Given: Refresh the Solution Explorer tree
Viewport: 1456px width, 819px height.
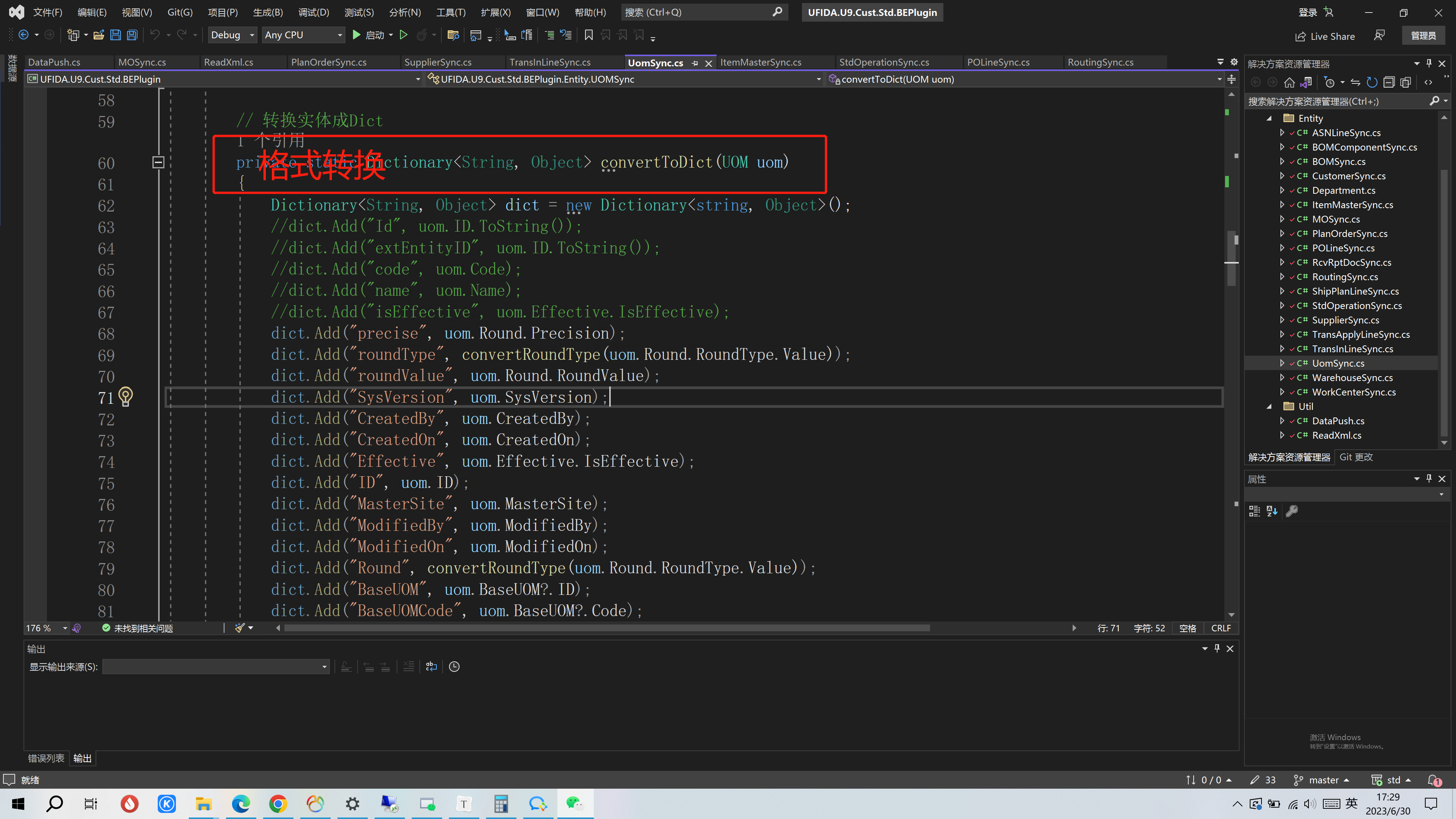Looking at the screenshot, I should [1372, 83].
